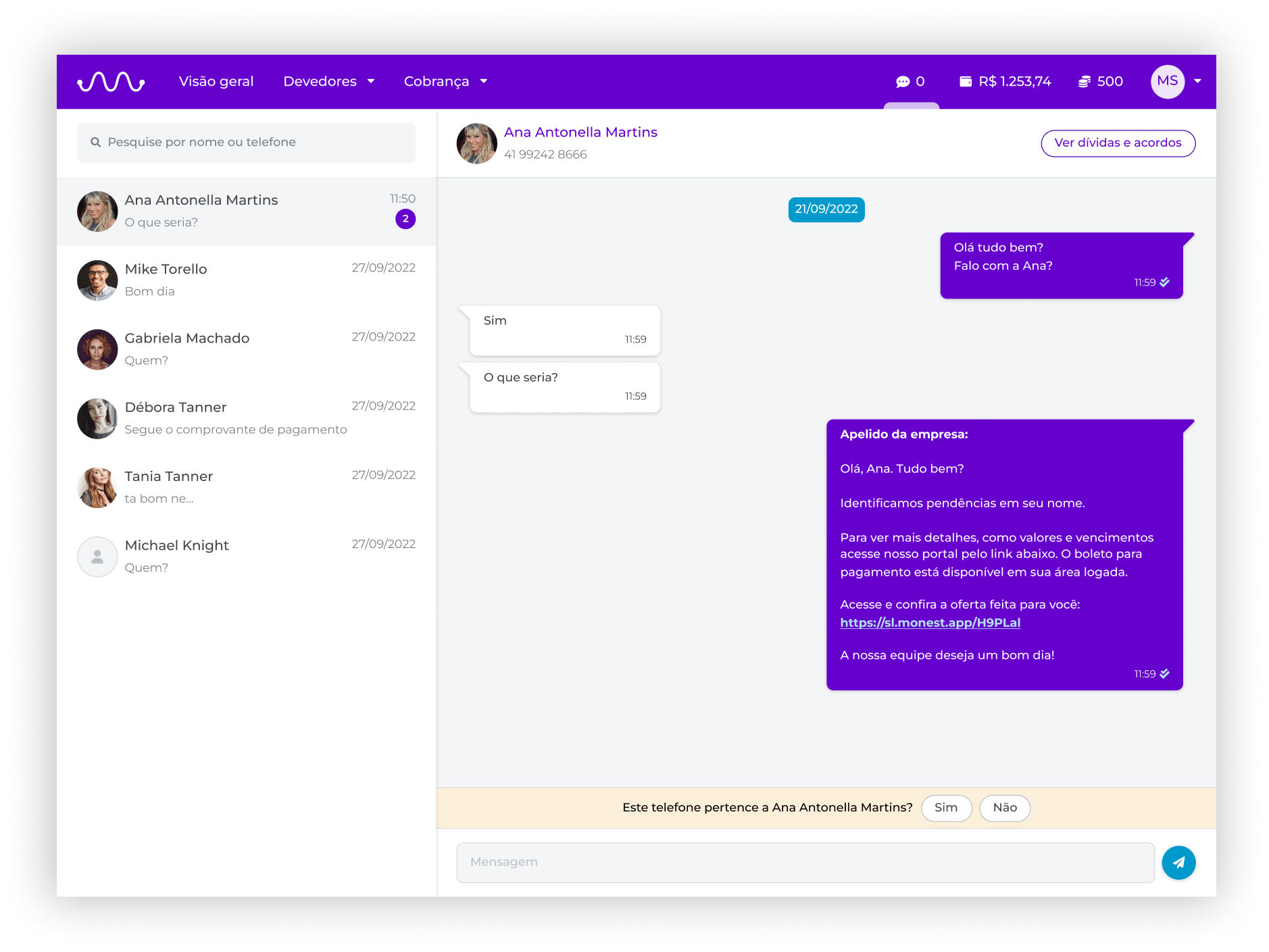Screen dimensions: 1269x952
Task: Expand the Cobrança dropdown menu
Action: pos(445,82)
